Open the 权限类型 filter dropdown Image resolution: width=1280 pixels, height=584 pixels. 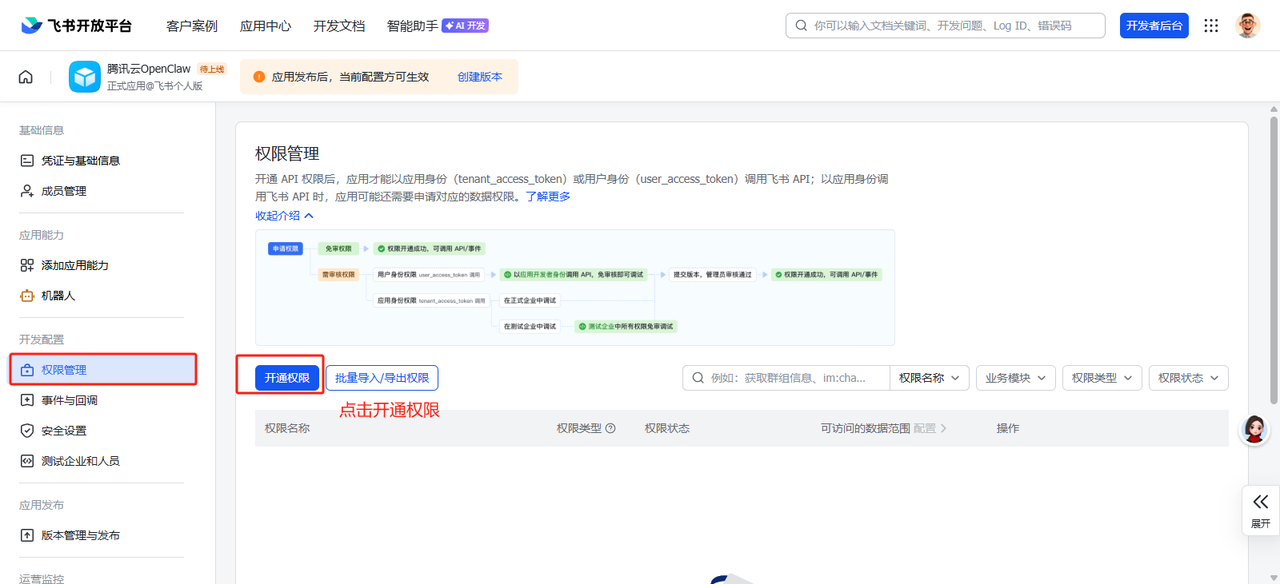point(1102,378)
